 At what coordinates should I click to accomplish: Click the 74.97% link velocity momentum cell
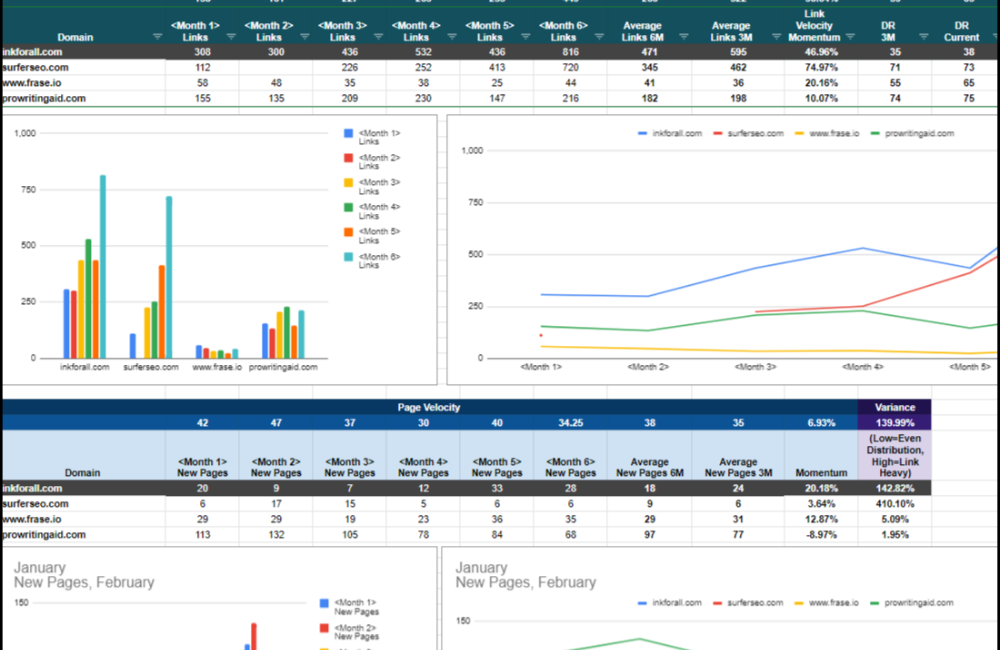point(821,68)
